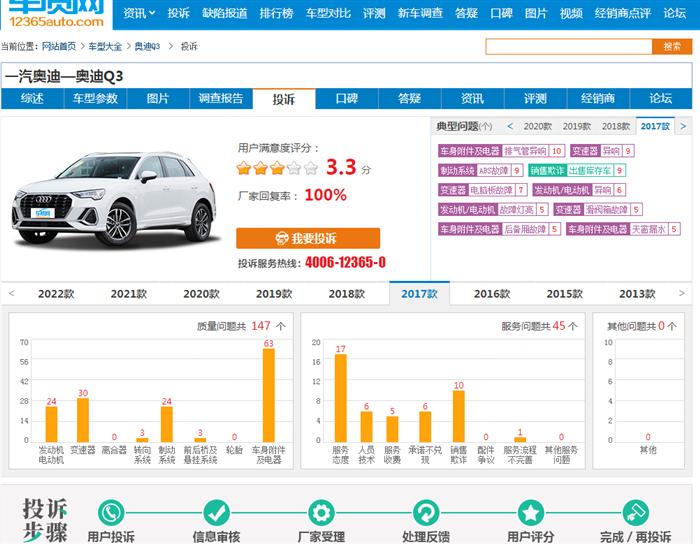Click the 100% 厂家回复率 value
Viewport: 700px width, 544px height.
coord(325,195)
